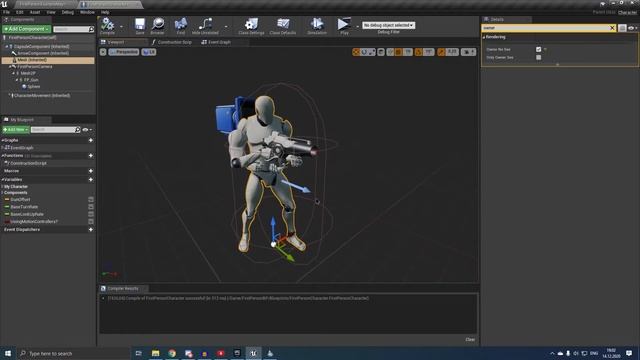Screen dimensions: 640x360
Task: Select the Mesh2P component
Action: 28,73
